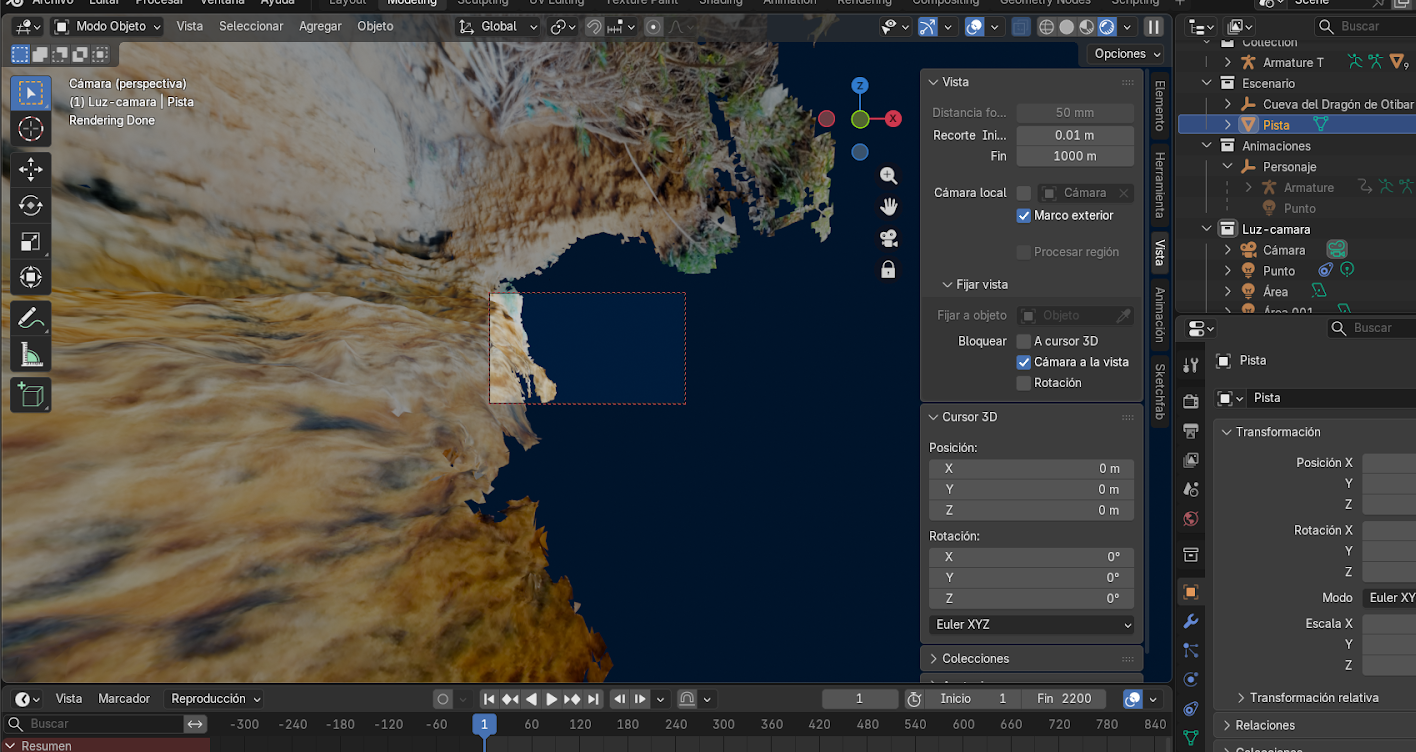The image size is (1416, 752).
Task: Click the Opciones button
Action: [x=1127, y=54]
